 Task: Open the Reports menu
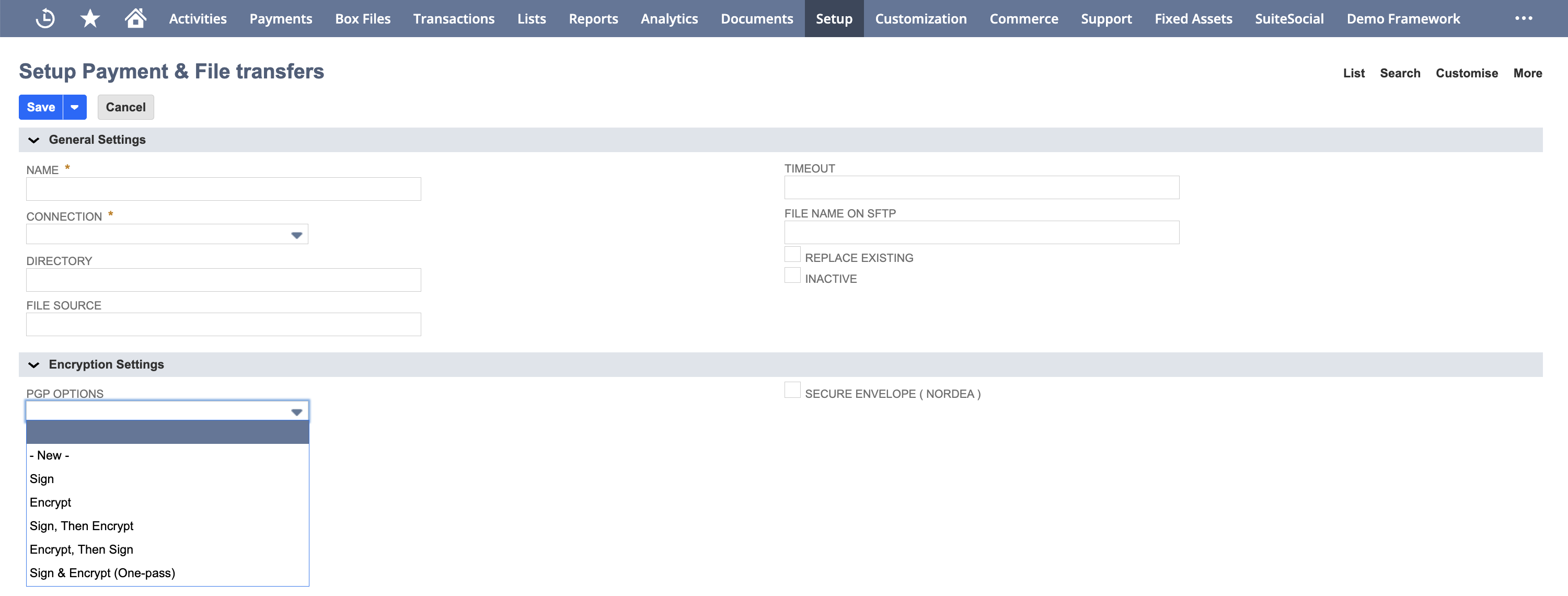593,18
